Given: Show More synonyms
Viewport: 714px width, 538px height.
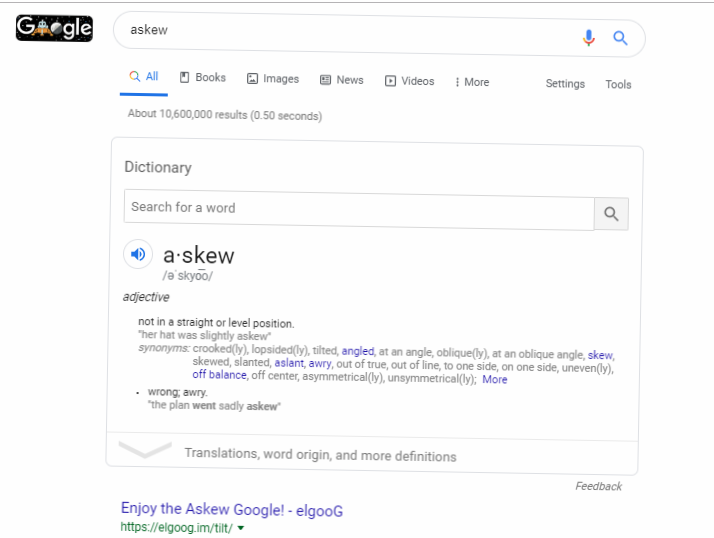Looking at the screenshot, I should click(495, 379).
